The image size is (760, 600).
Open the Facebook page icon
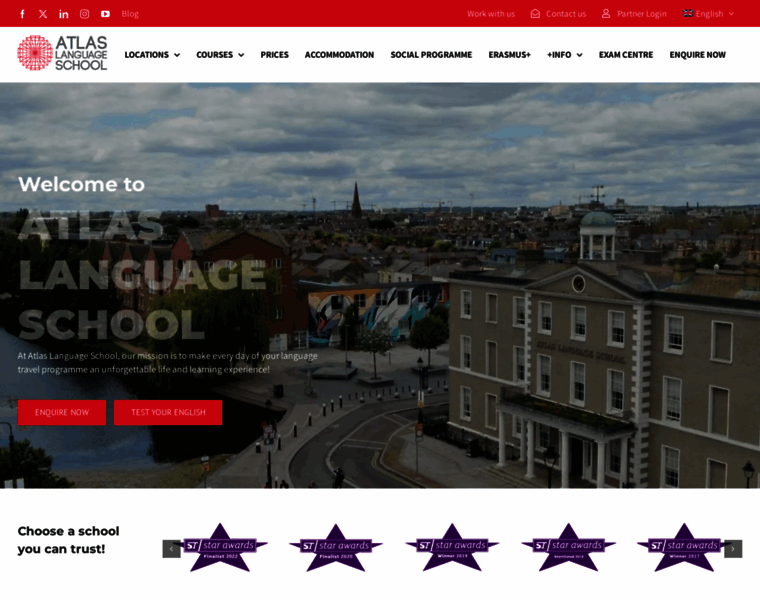(22, 14)
